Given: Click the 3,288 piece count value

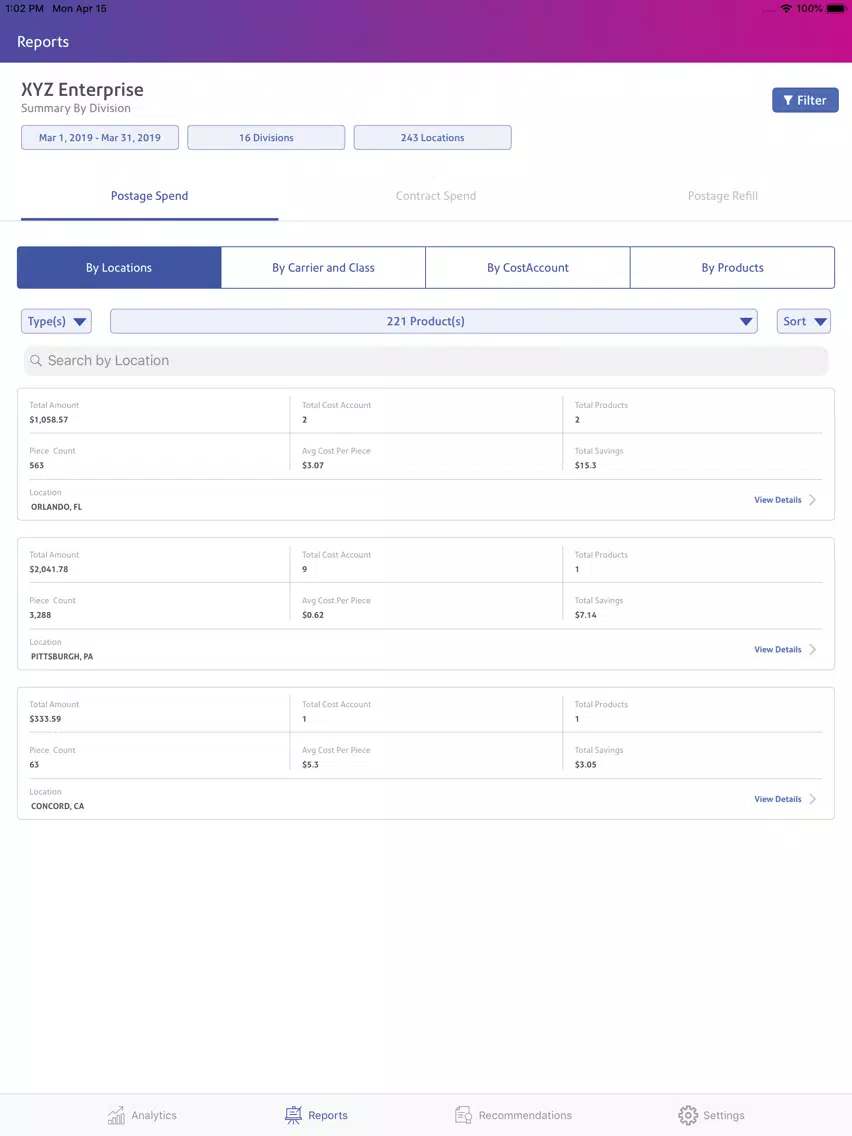Looking at the screenshot, I should 40,615.
